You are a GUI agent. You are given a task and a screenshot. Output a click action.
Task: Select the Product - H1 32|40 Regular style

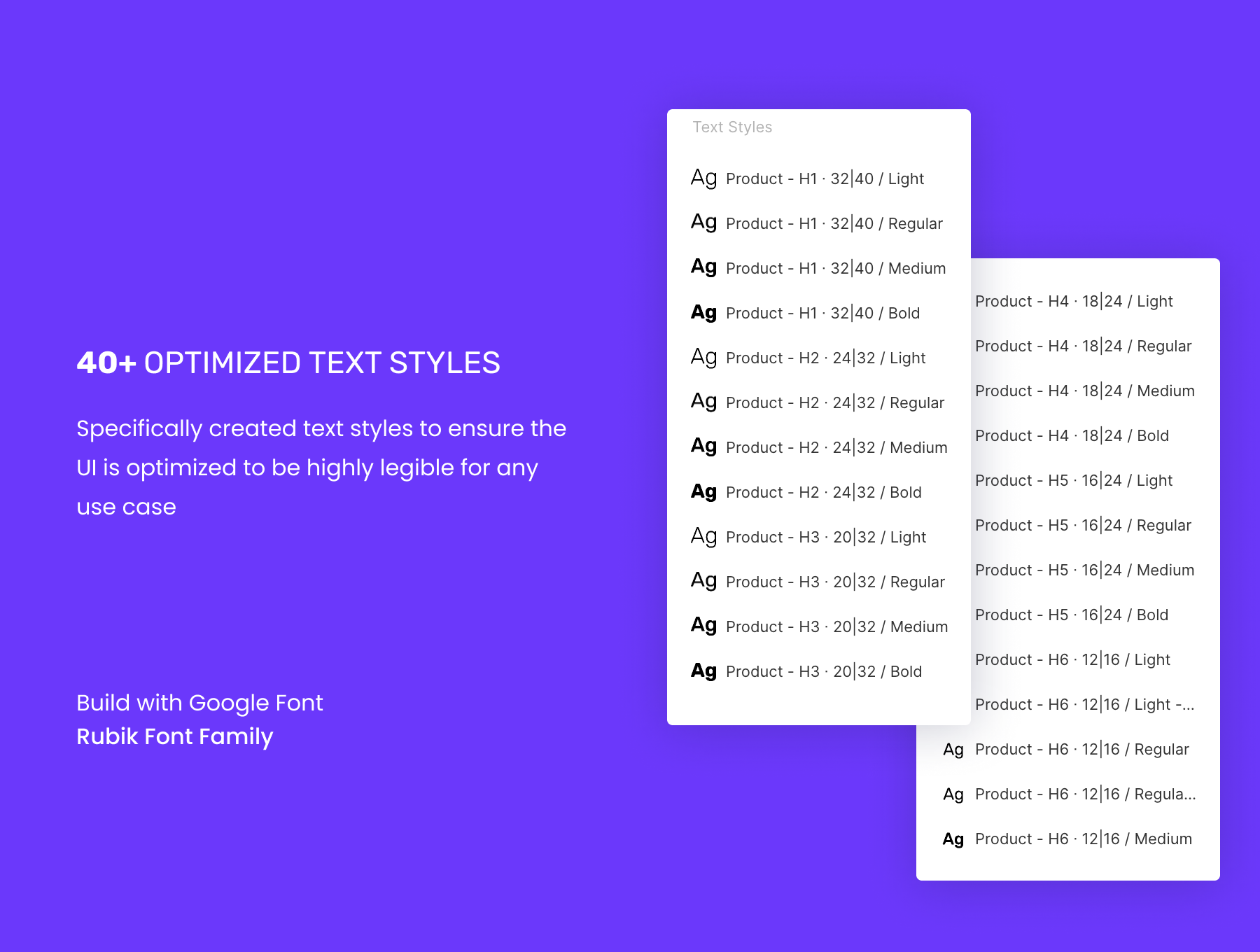point(834,223)
